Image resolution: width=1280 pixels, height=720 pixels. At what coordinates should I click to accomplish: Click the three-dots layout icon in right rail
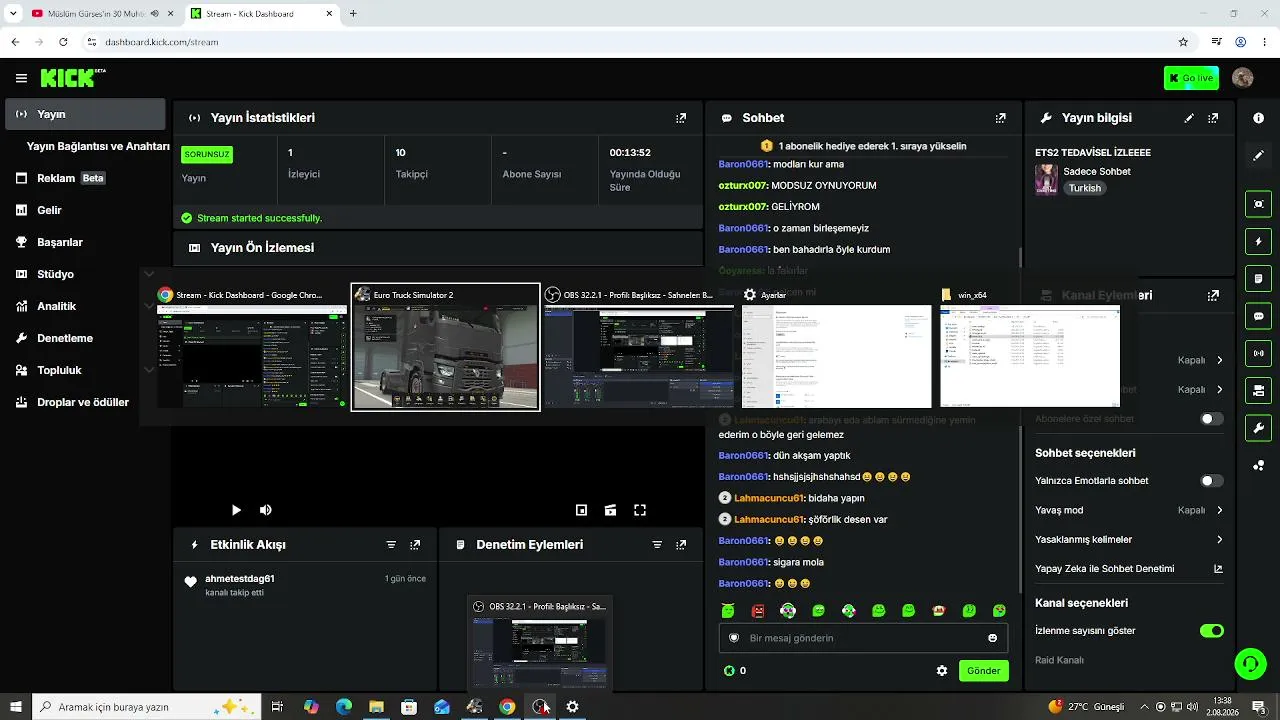coord(1258,465)
